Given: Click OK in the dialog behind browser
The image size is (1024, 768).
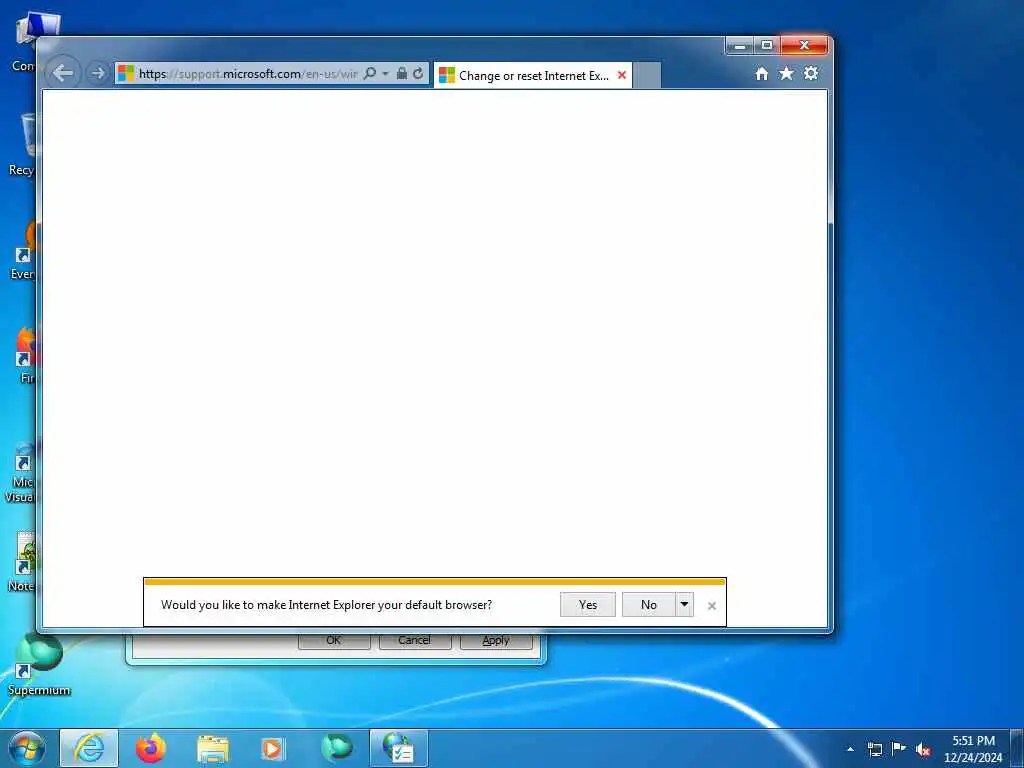Looking at the screenshot, I should [334, 641].
